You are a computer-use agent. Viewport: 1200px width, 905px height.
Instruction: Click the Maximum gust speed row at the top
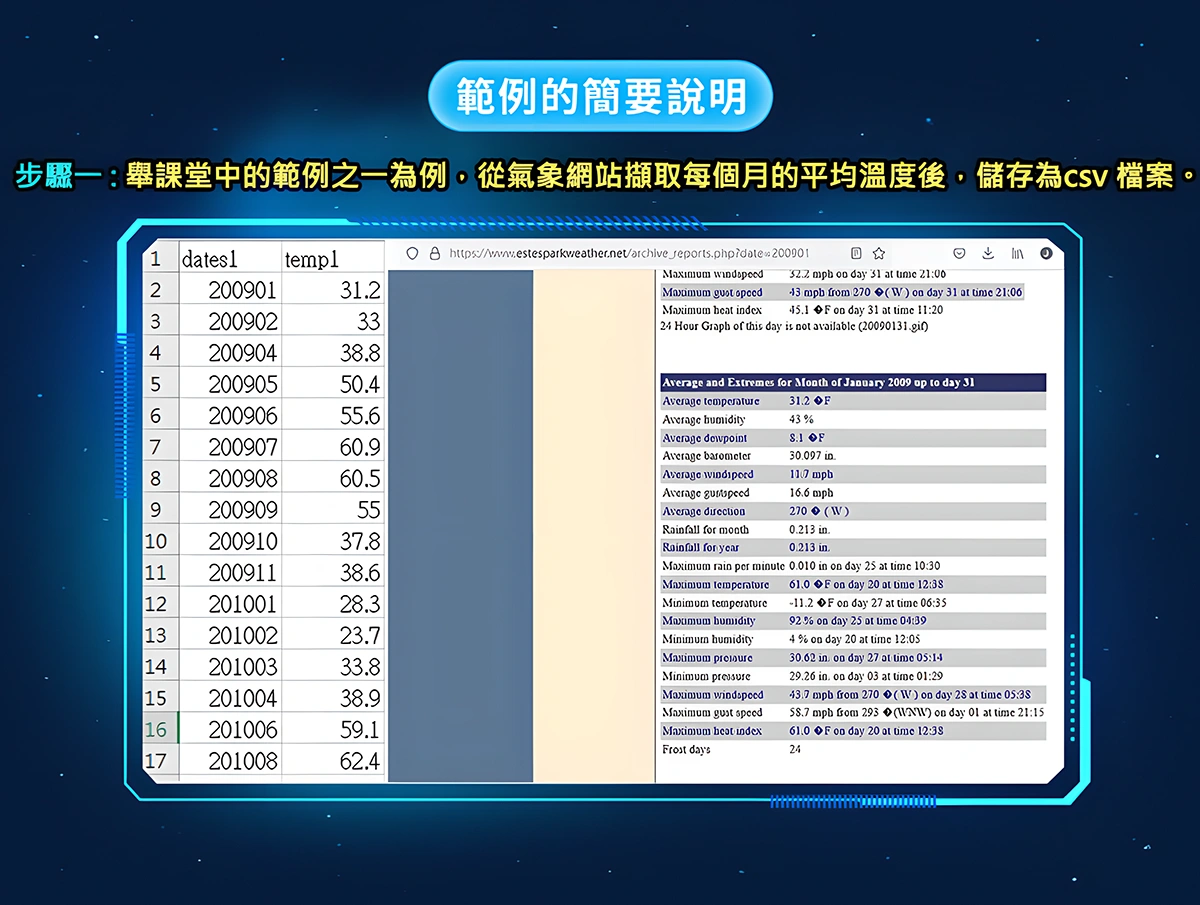(712, 292)
